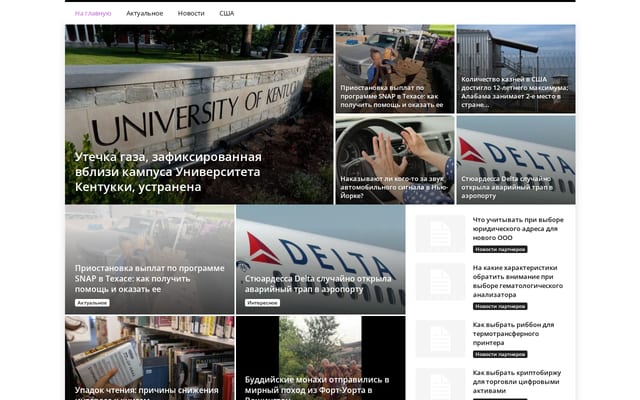This screenshot has height=400, width=640.
Task: Open large SNAP Texas card headline with Актуальное tag
Action: click(x=149, y=279)
